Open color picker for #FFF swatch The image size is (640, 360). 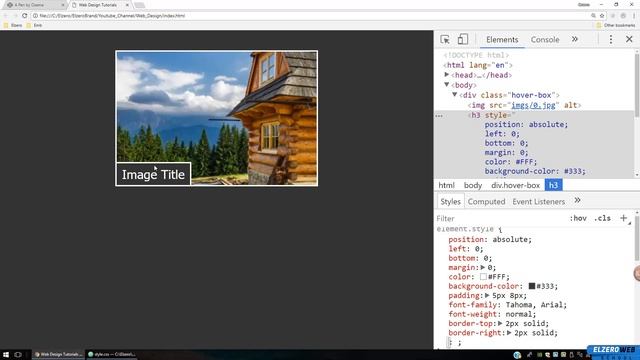click(x=483, y=277)
